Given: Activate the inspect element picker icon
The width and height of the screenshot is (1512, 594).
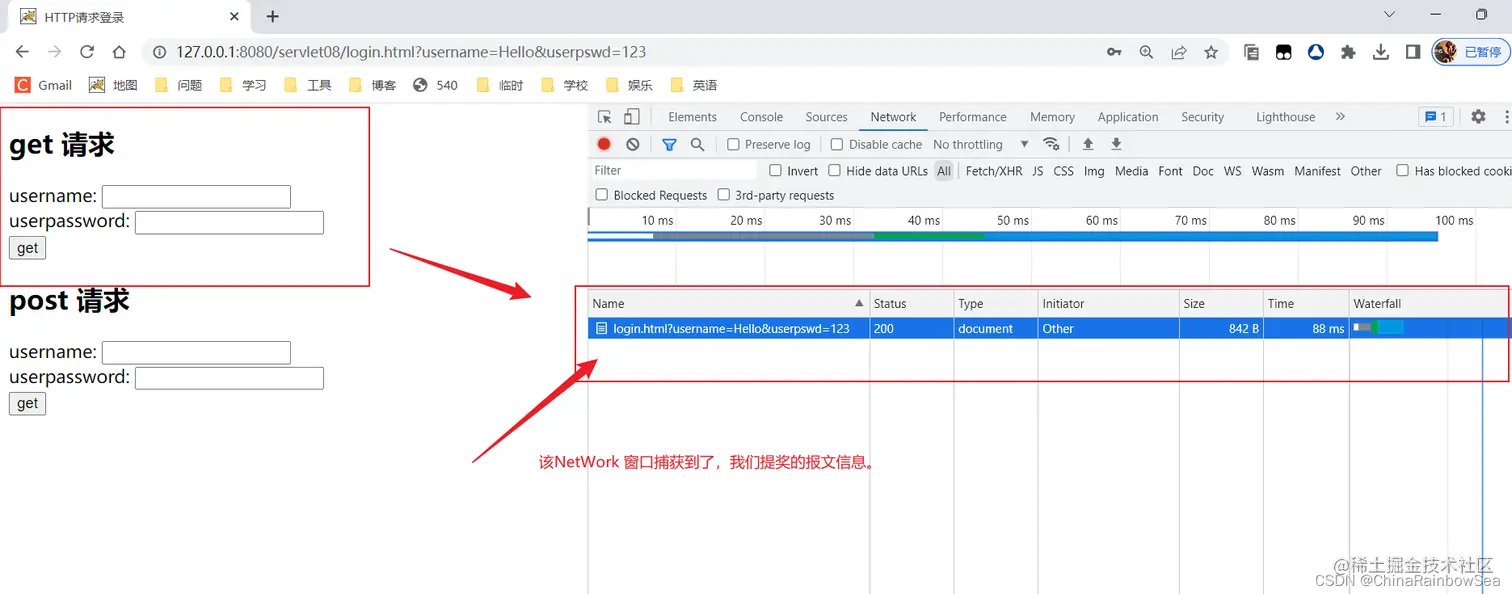Looking at the screenshot, I should point(605,117).
